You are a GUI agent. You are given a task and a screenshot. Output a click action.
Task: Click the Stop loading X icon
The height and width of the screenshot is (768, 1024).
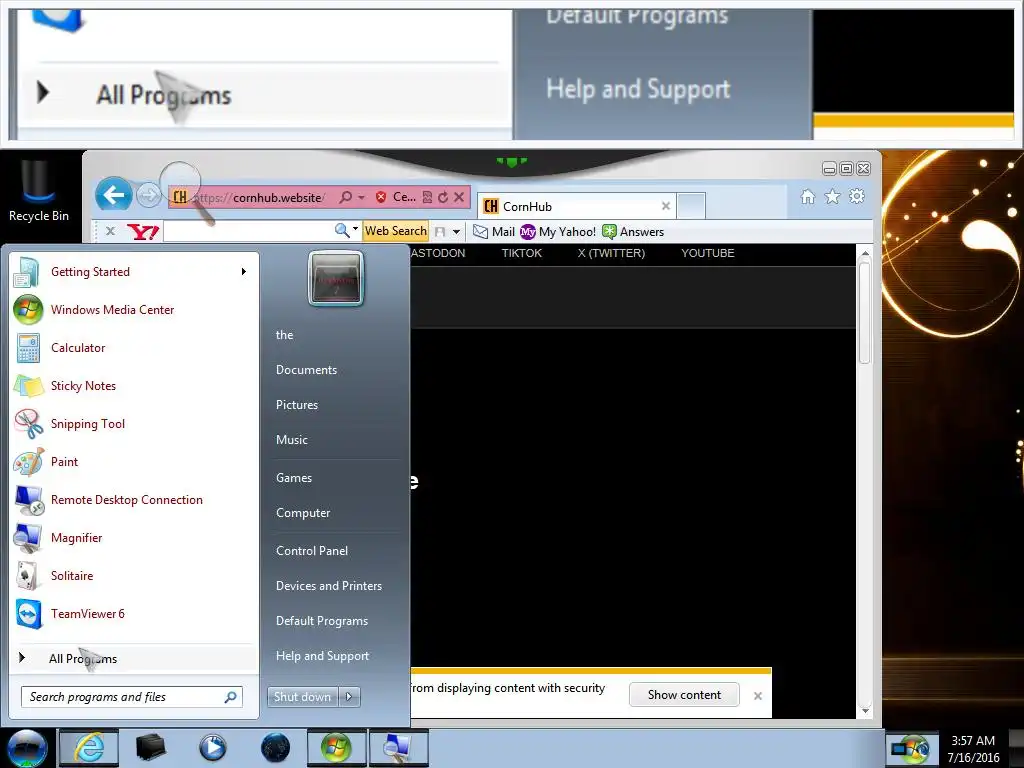tap(459, 197)
